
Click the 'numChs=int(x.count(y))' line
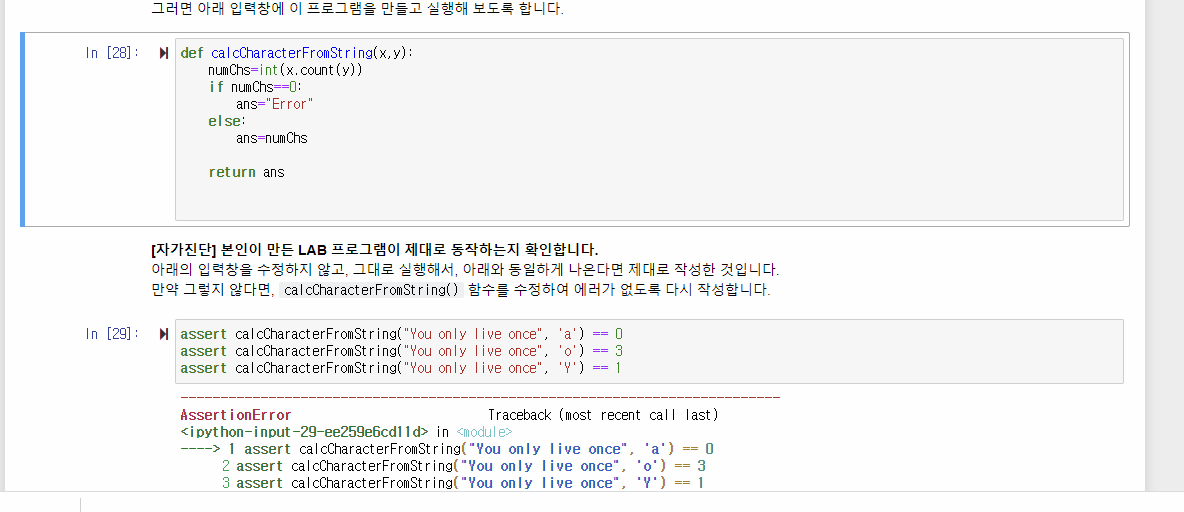[x=285, y=70]
